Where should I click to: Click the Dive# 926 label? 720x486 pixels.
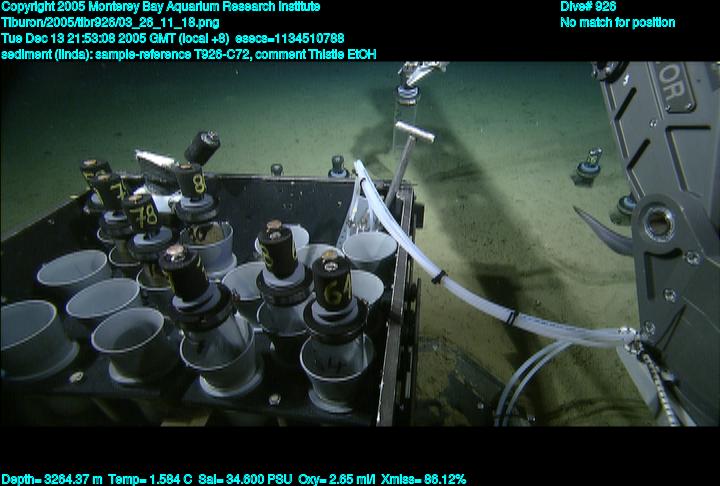(588, 6)
